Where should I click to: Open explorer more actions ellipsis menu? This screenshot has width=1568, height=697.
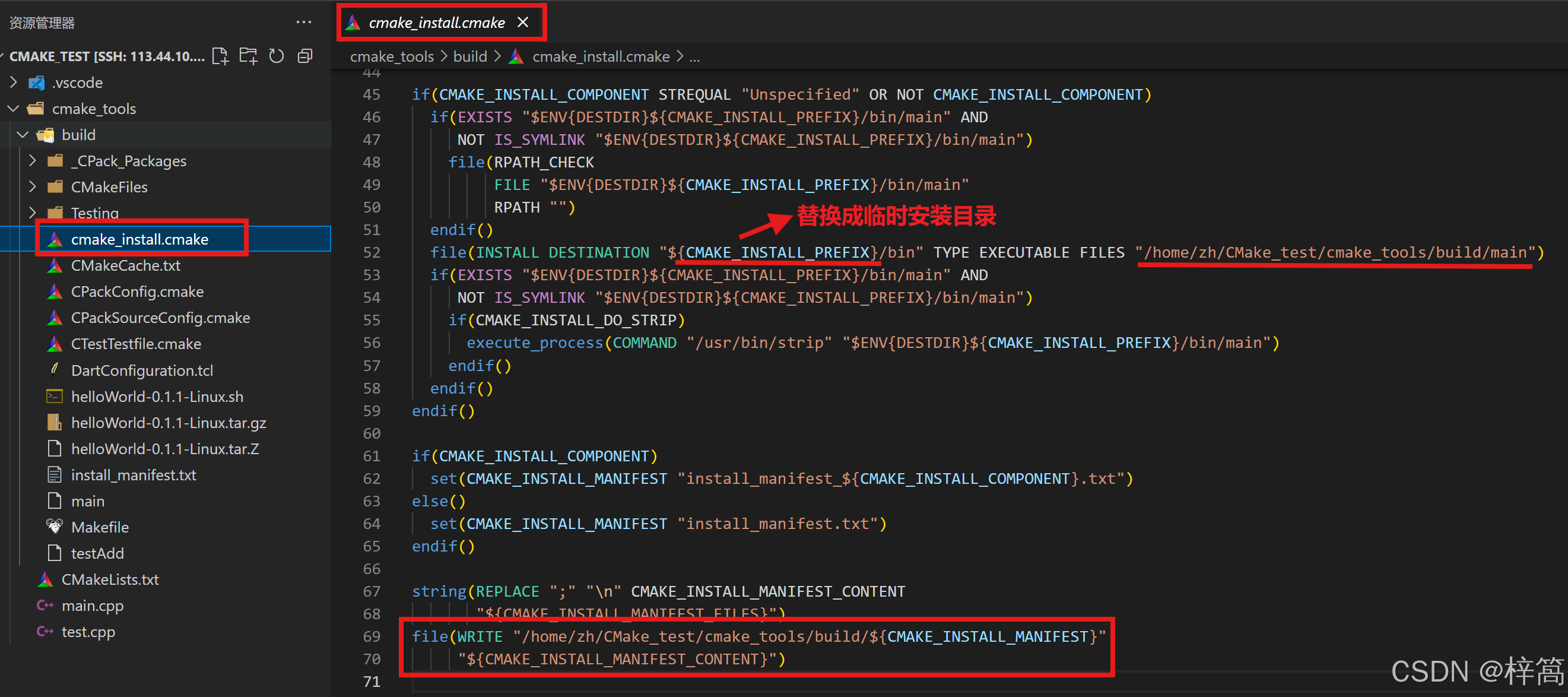(x=304, y=23)
